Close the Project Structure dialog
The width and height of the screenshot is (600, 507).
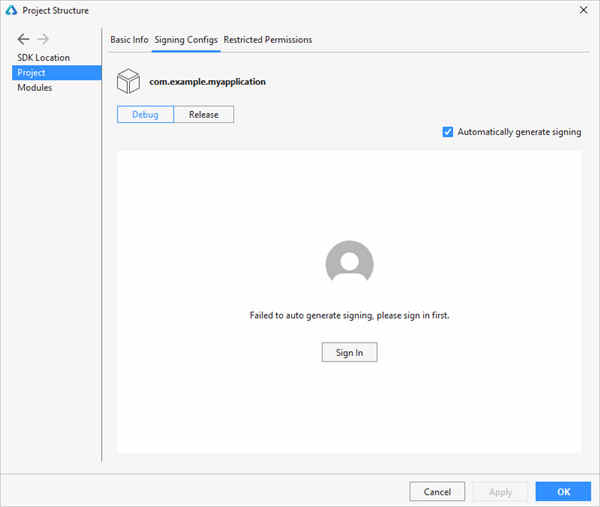[583, 10]
